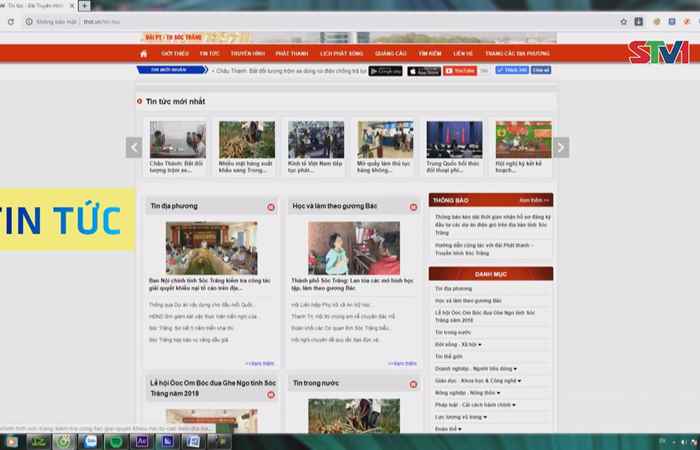
Task: Open 'Thành phố Sóc Trăng: Lan tỏa' article headline
Action: [x=353, y=284]
